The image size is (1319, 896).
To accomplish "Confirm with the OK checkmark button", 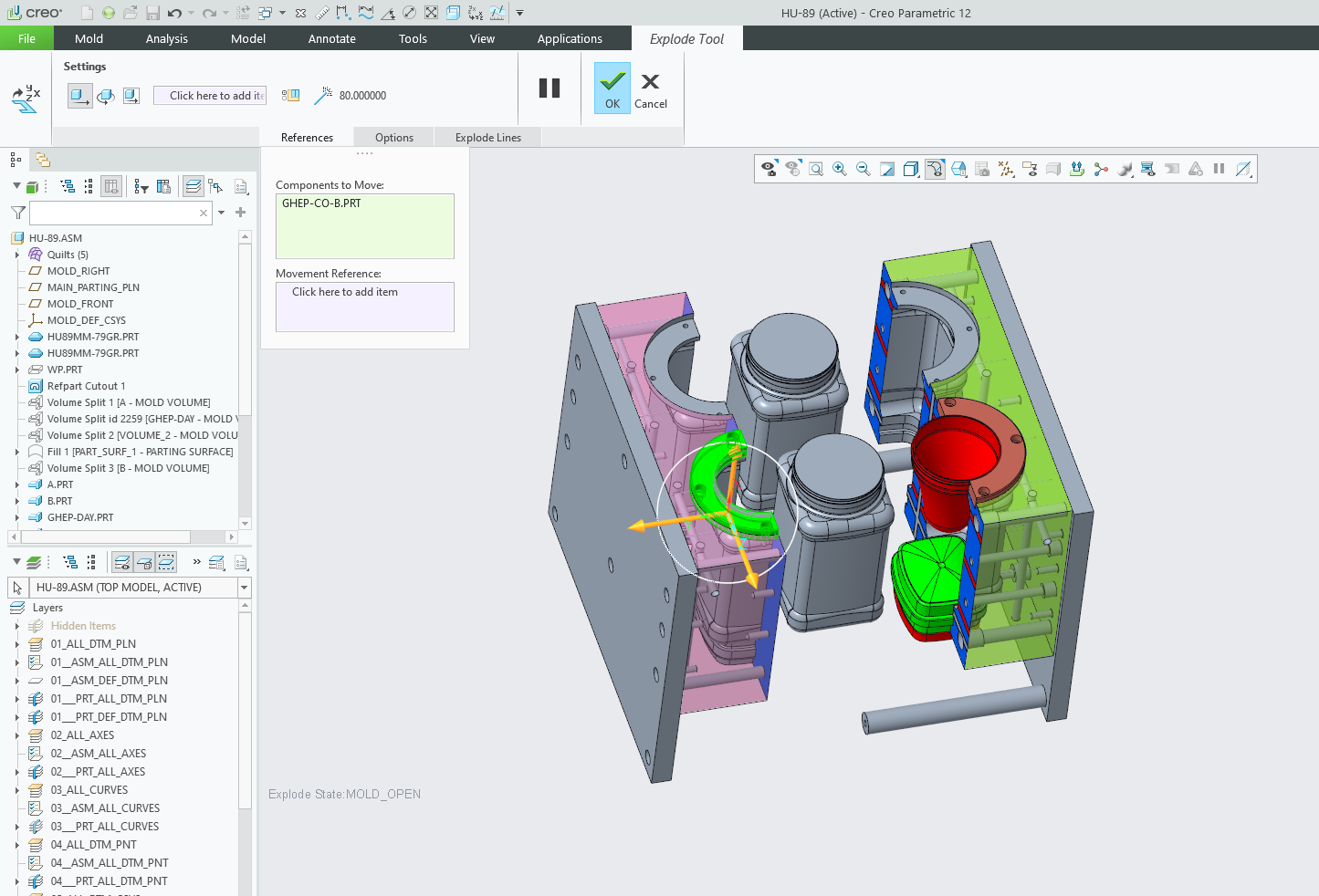I will point(612,89).
